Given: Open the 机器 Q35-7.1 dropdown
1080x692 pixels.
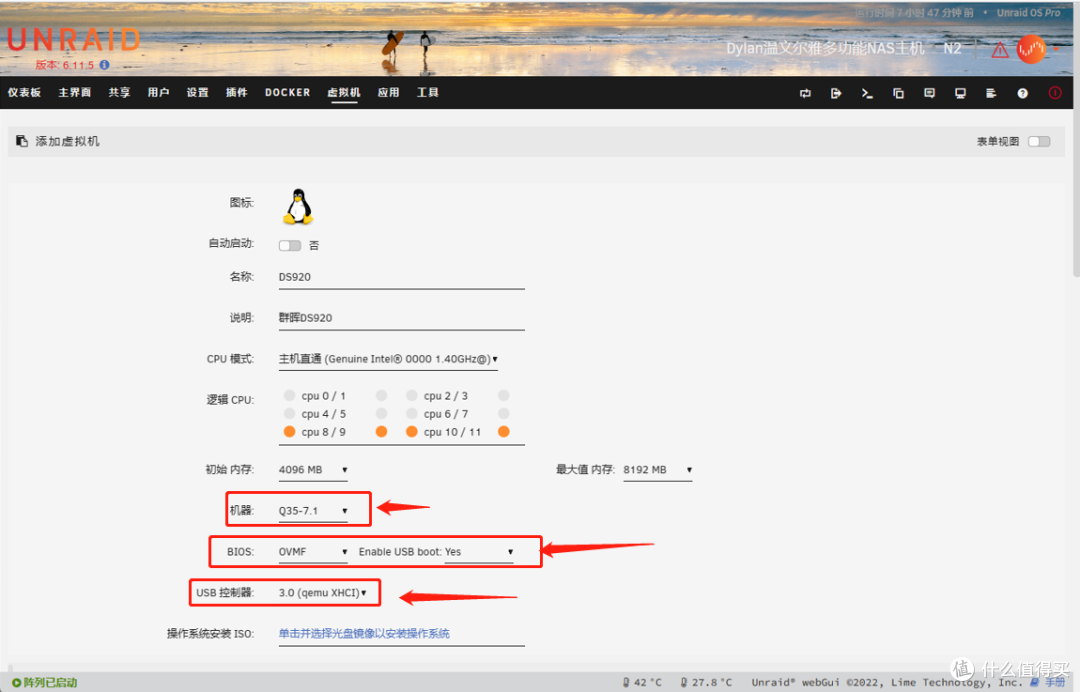Looking at the screenshot, I should click(313, 511).
